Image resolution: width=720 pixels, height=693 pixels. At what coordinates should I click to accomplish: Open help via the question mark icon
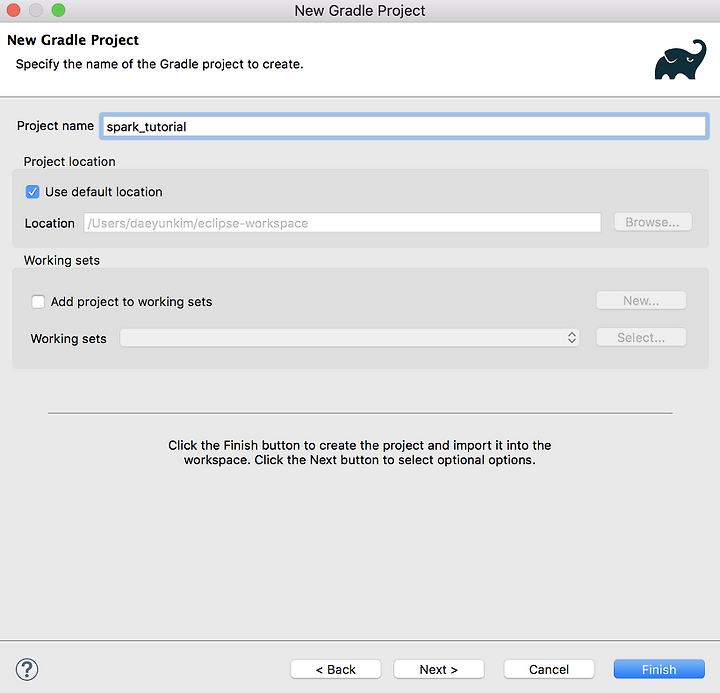click(x=27, y=669)
